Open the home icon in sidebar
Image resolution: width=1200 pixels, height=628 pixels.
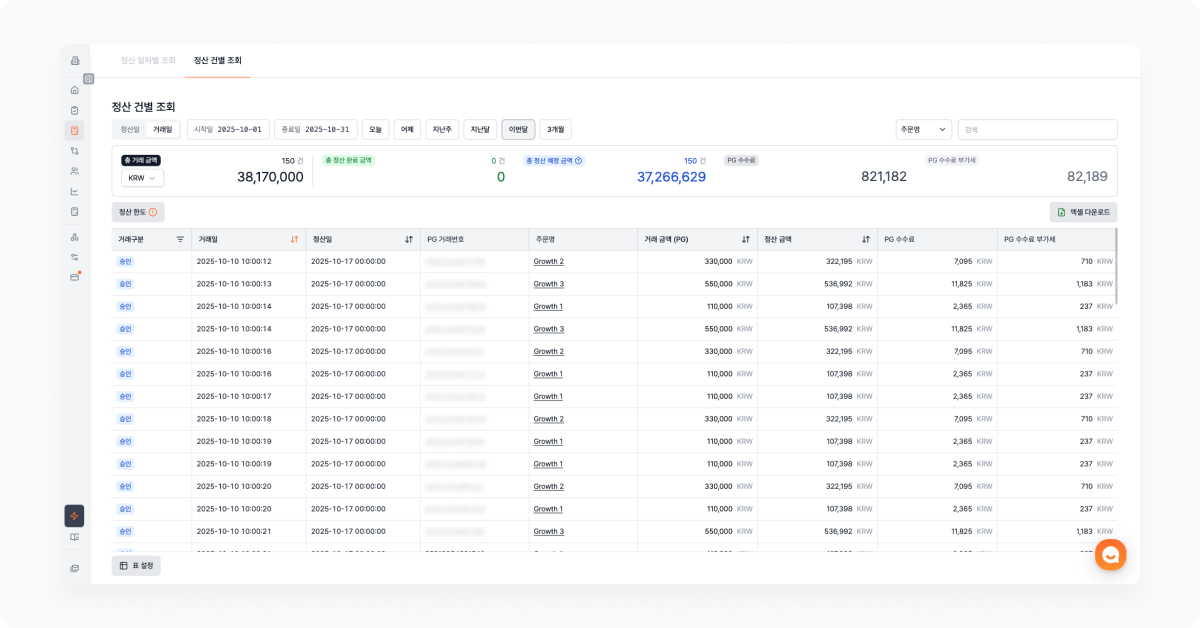(x=74, y=90)
